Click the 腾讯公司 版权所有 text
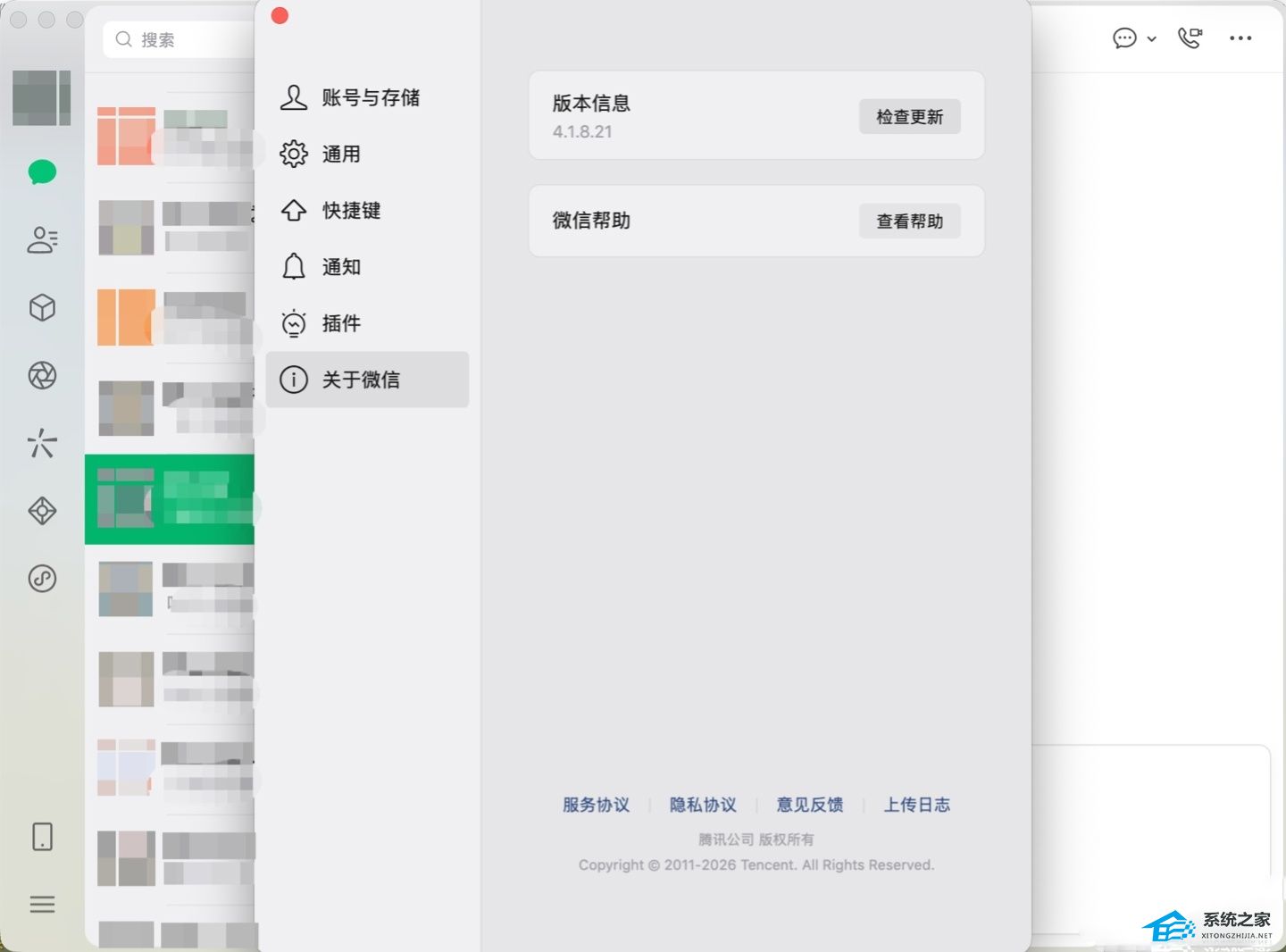Screen dimensions: 1286x952 pos(756,839)
